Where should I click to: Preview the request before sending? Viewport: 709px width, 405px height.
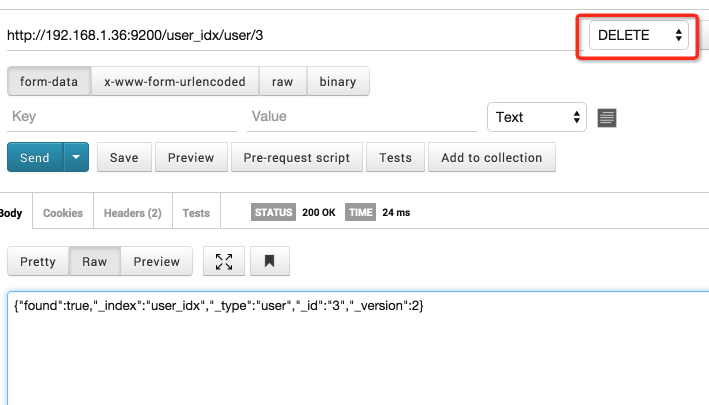tap(191, 157)
